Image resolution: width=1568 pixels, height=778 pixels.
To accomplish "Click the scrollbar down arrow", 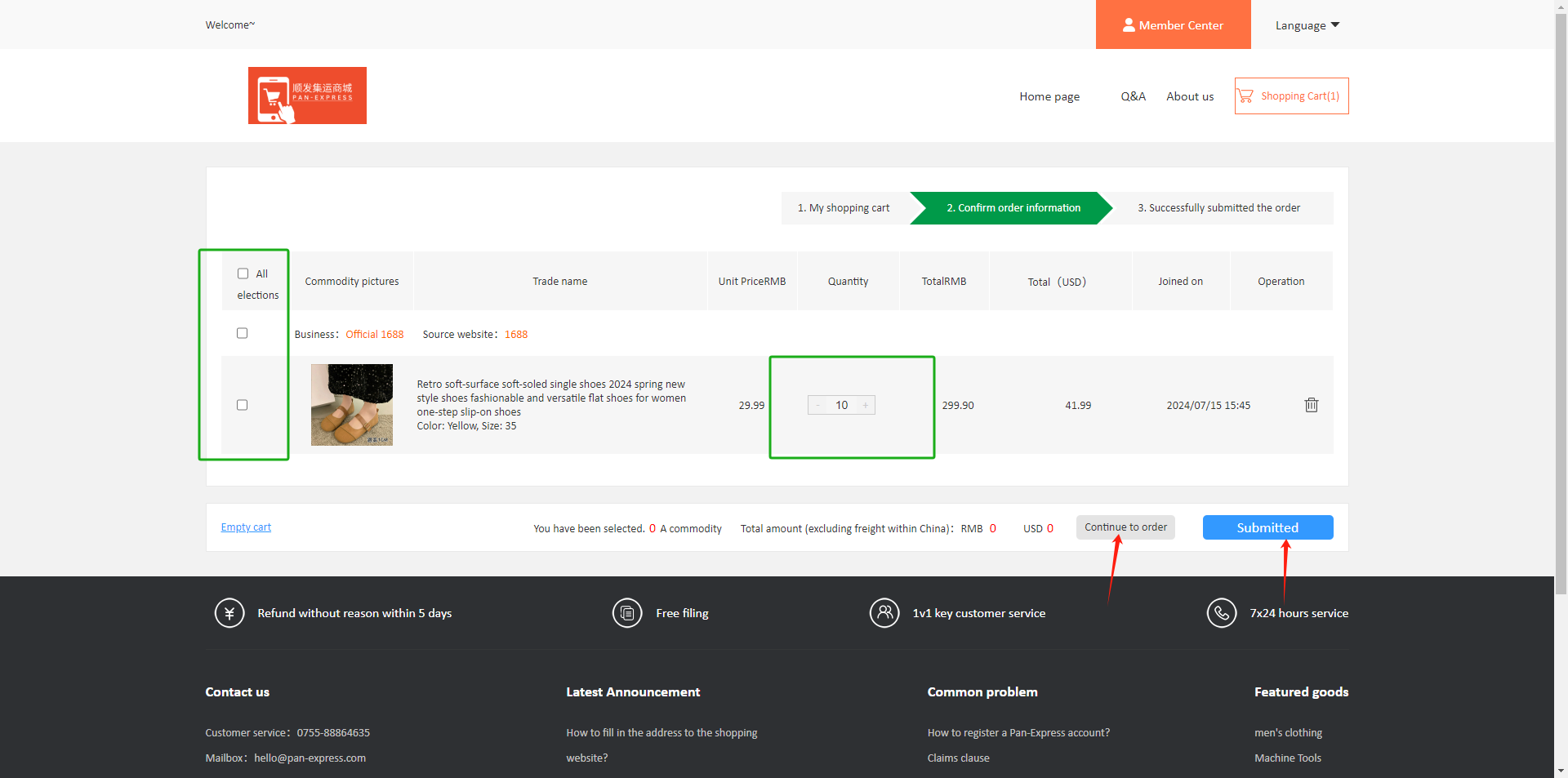I will tap(1561, 771).
